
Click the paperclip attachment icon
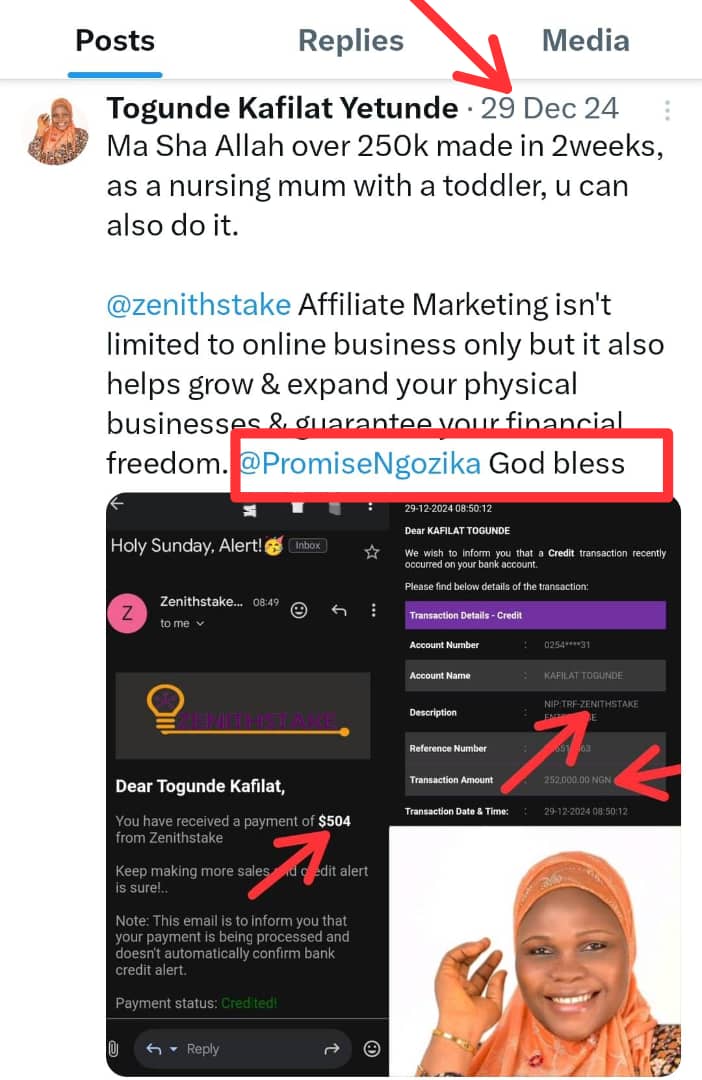coord(114,1048)
